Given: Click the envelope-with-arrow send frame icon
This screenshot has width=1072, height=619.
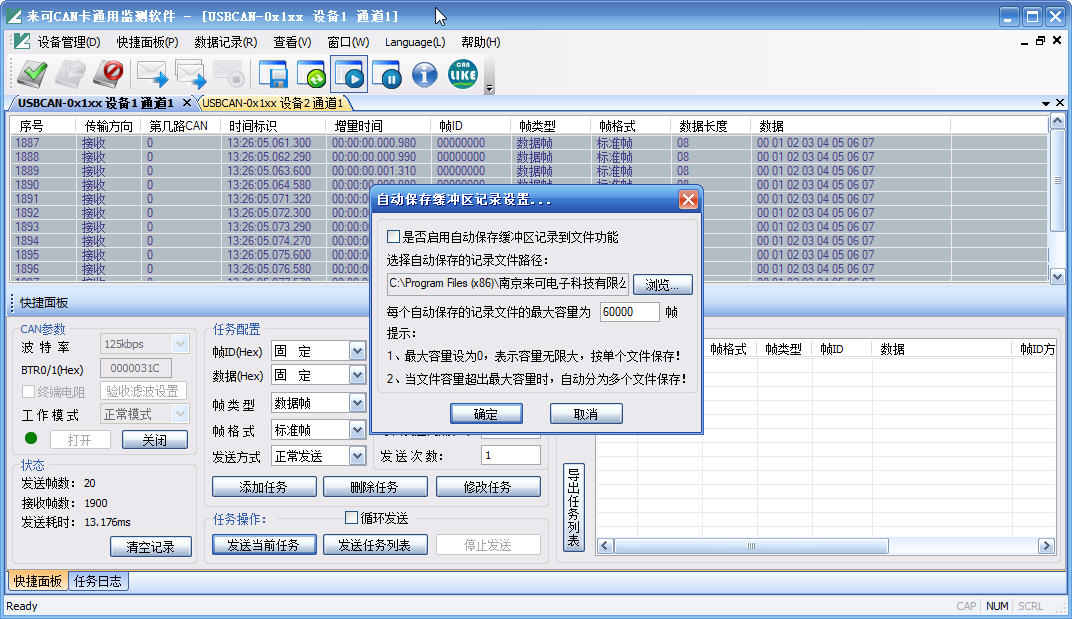Looking at the screenshot, I should click(x=150, y=74).
